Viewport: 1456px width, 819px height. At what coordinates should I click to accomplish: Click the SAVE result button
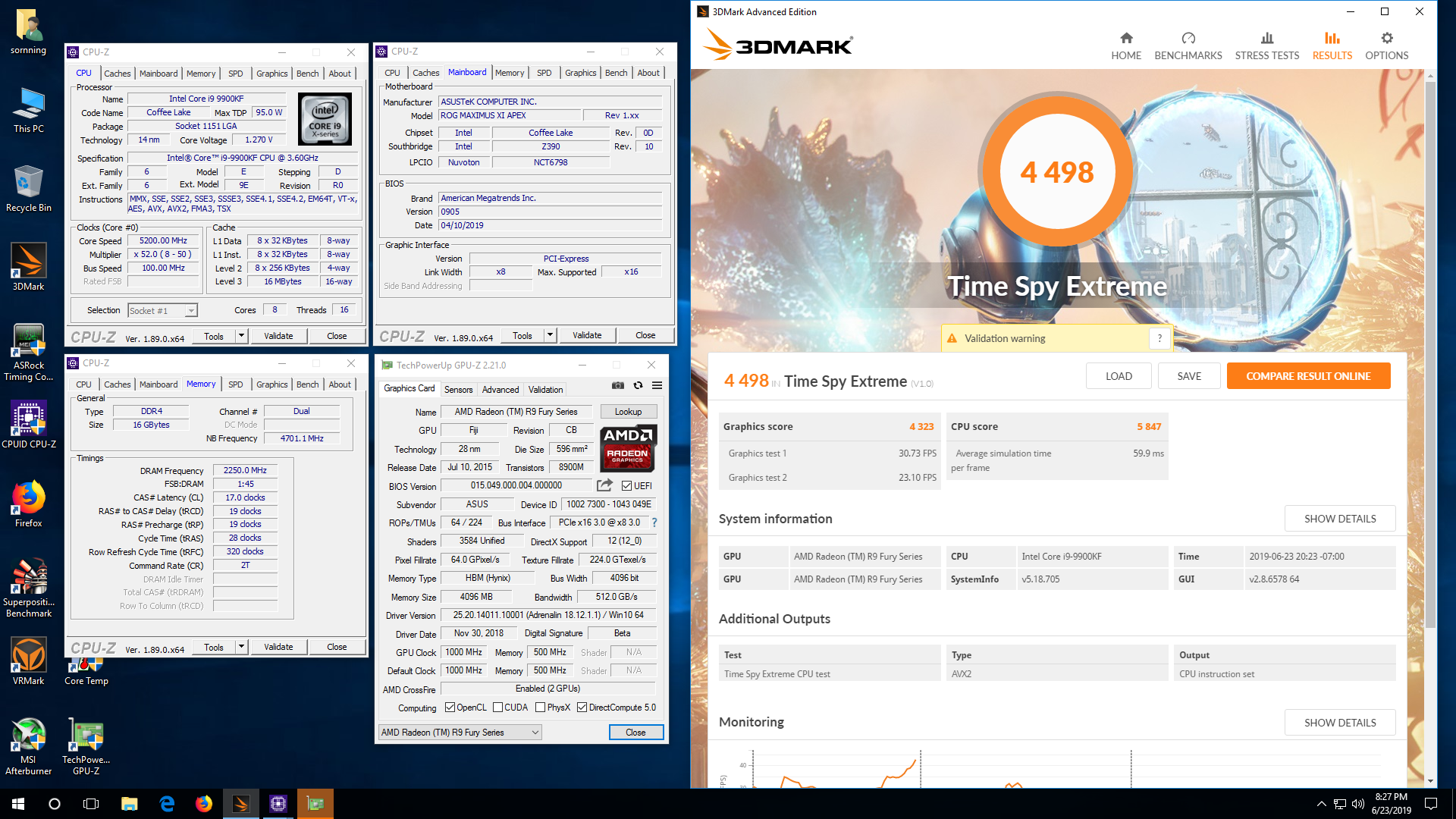[x=1188, y=376]
